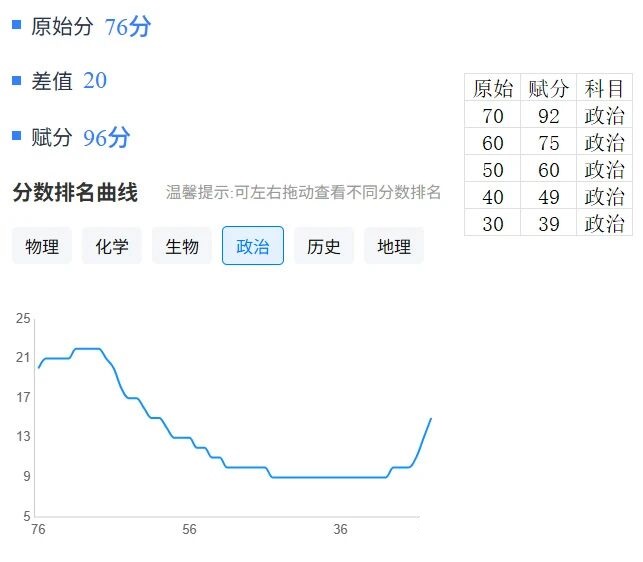Image resolution: width=643 pixels, height=562 pixels.
Task: Click the 76分 raw score value
Action: 127,27
